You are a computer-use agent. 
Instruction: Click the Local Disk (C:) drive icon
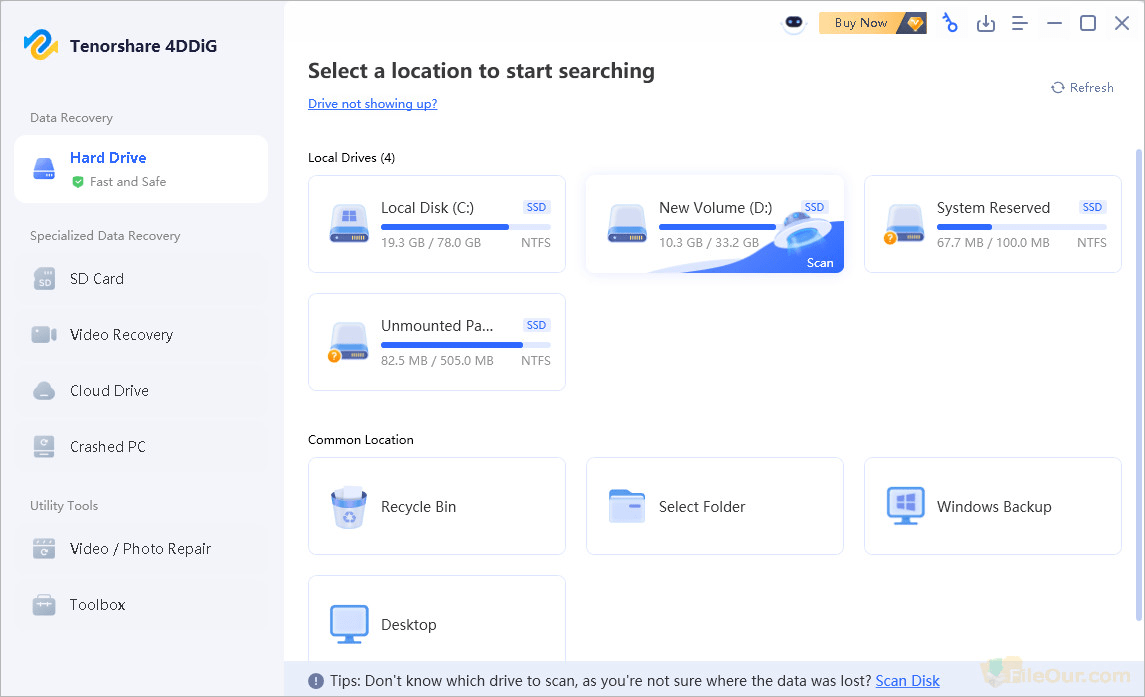[349, 223]
